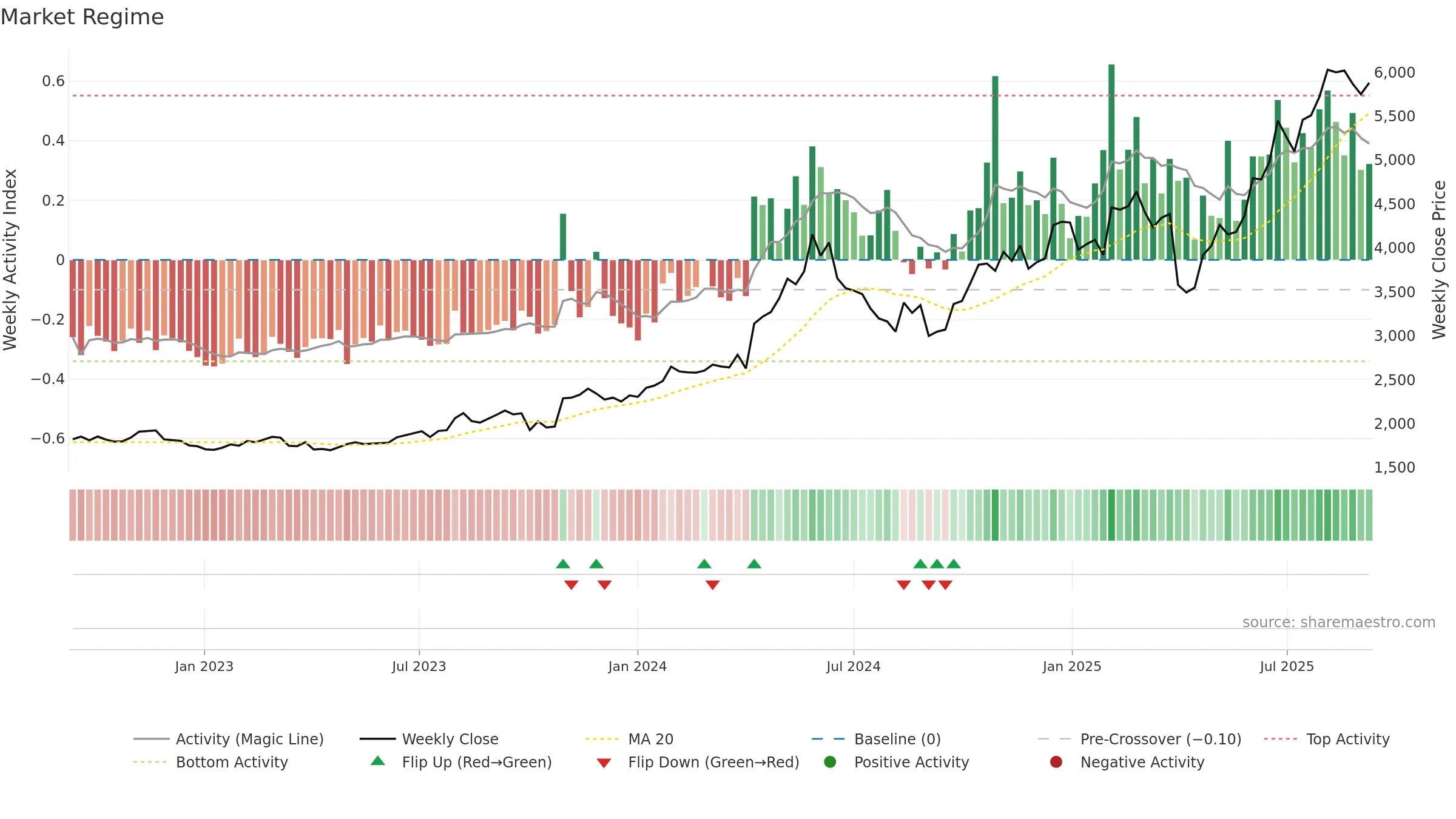Click the 0.6 activity axis tick
Image resolution: width=1456 pixels, height=819 pixels.
coord(53,81)
